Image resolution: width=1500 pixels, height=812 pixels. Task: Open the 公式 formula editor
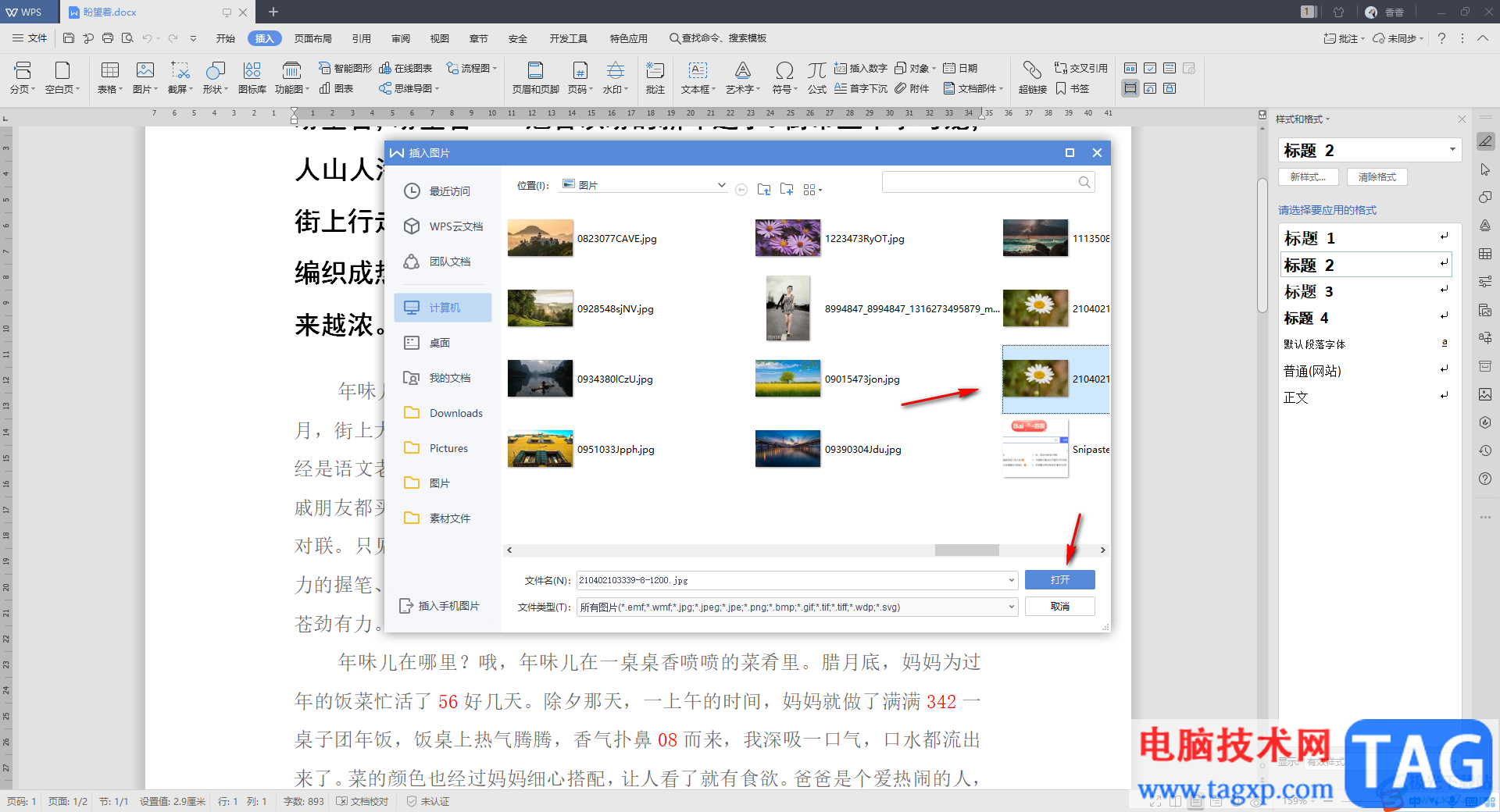pyautogui.click(x=817, y=77)
